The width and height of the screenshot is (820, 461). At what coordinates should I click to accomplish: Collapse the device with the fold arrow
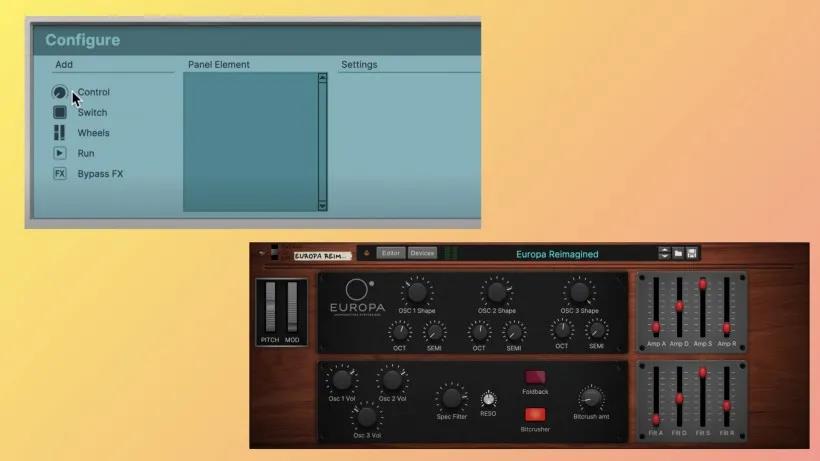[x=261, y=253]
